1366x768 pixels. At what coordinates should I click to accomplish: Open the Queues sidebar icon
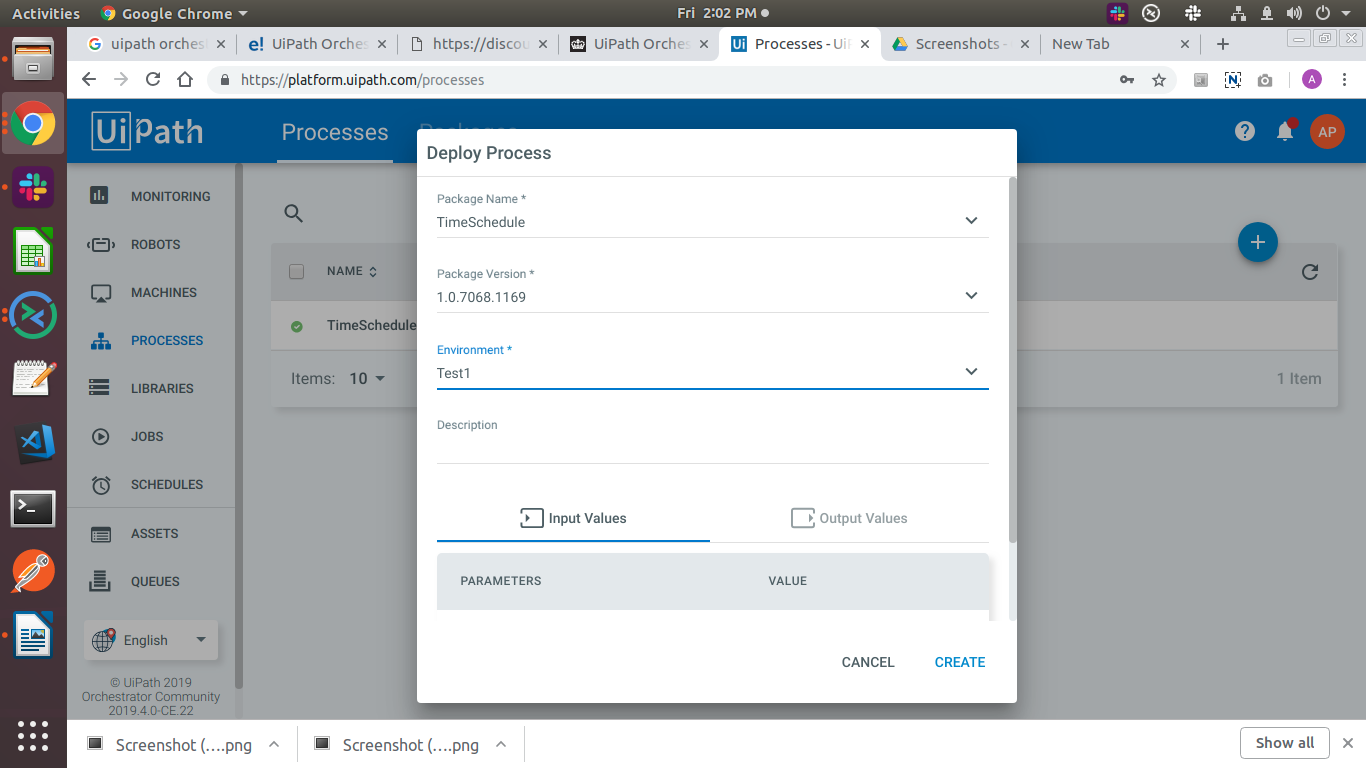coord(100,581)
